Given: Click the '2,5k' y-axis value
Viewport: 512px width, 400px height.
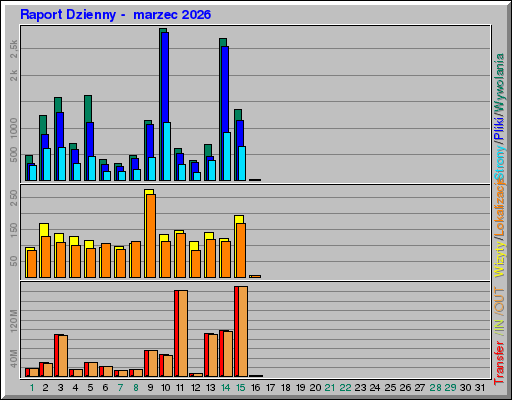Looking at the screenshot, I should tap(14, 49).
